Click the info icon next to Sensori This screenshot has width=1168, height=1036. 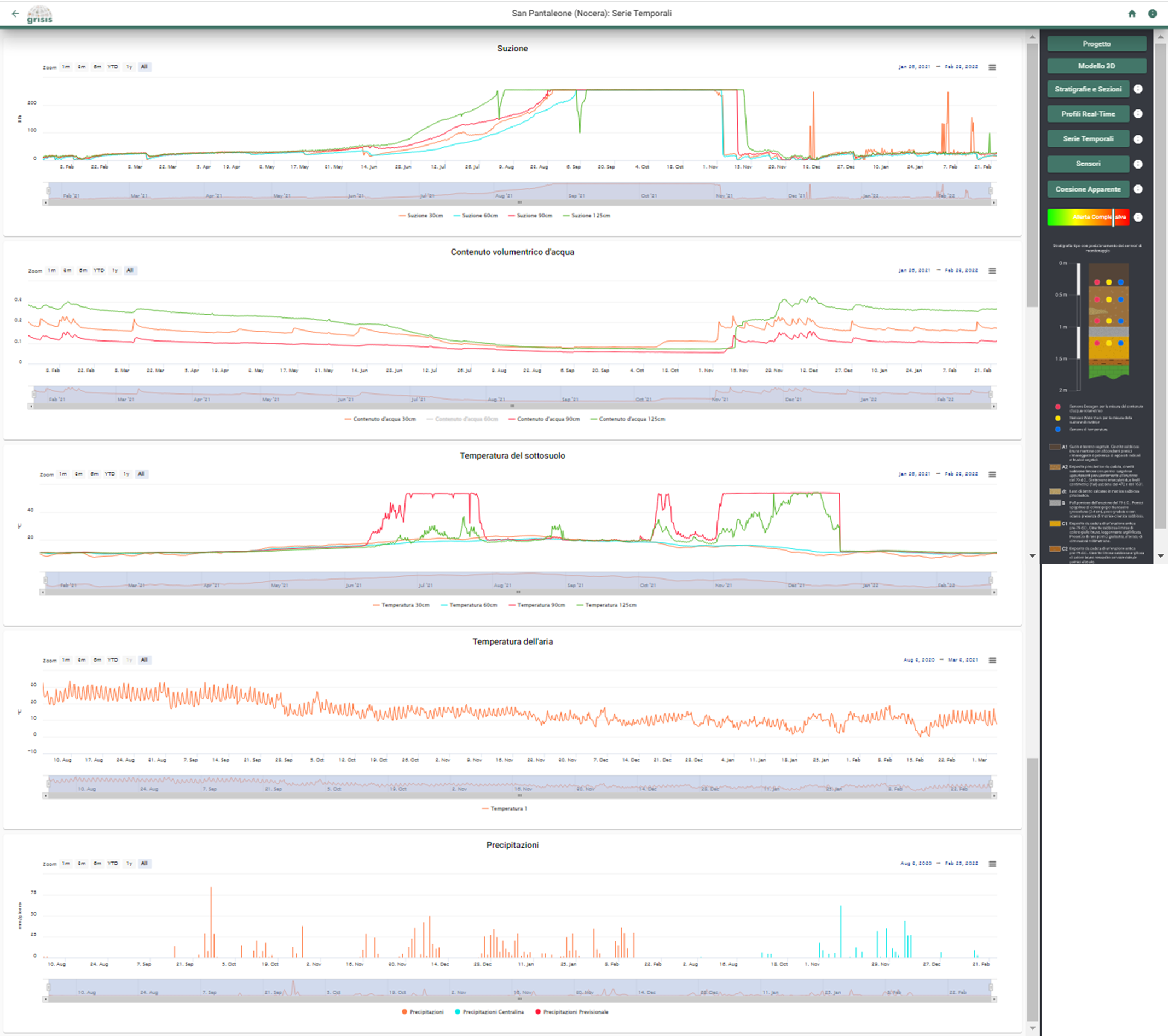pyautogui.click(x=1138, y=164)
